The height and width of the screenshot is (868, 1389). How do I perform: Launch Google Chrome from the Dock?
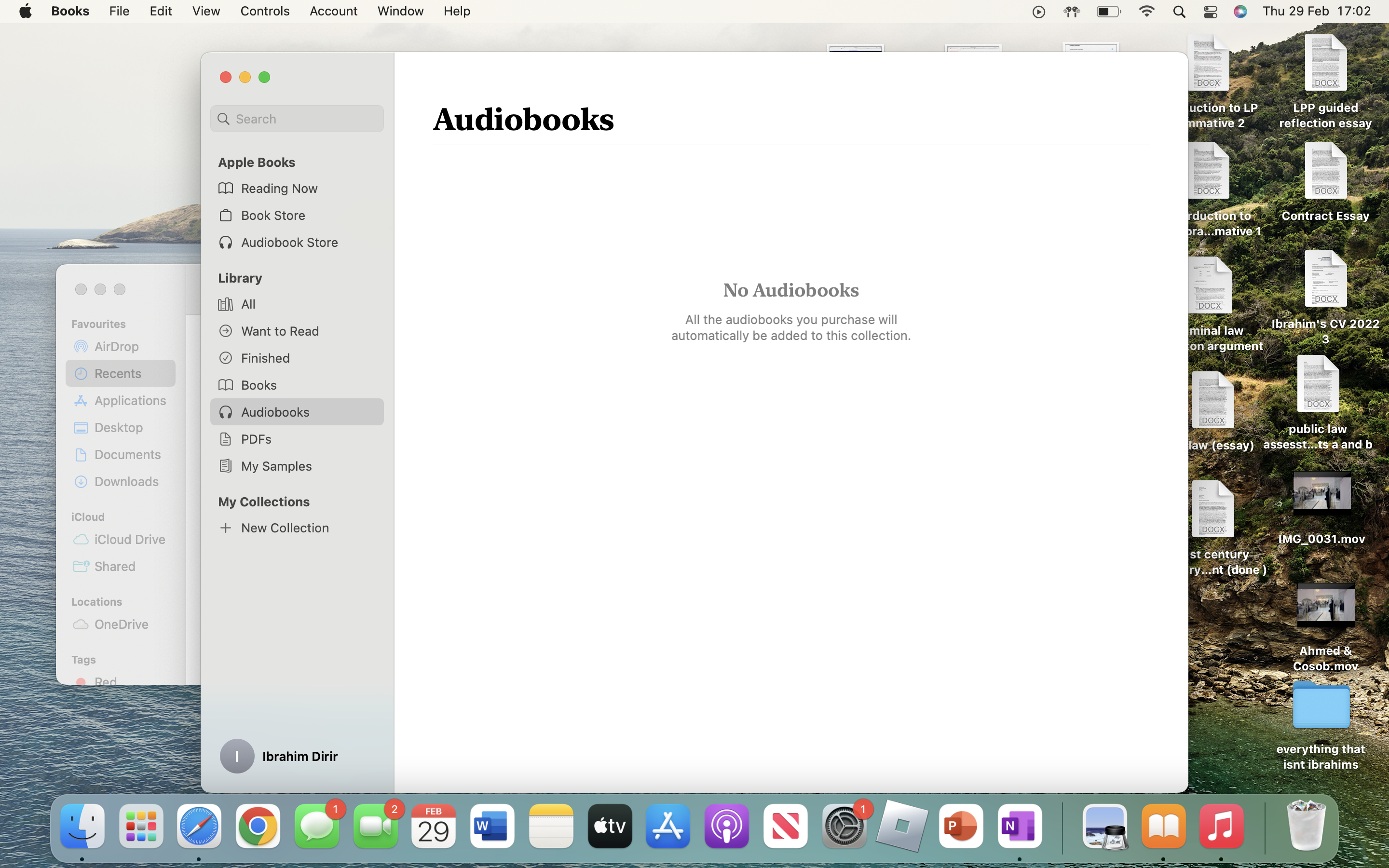coord(258,827)
